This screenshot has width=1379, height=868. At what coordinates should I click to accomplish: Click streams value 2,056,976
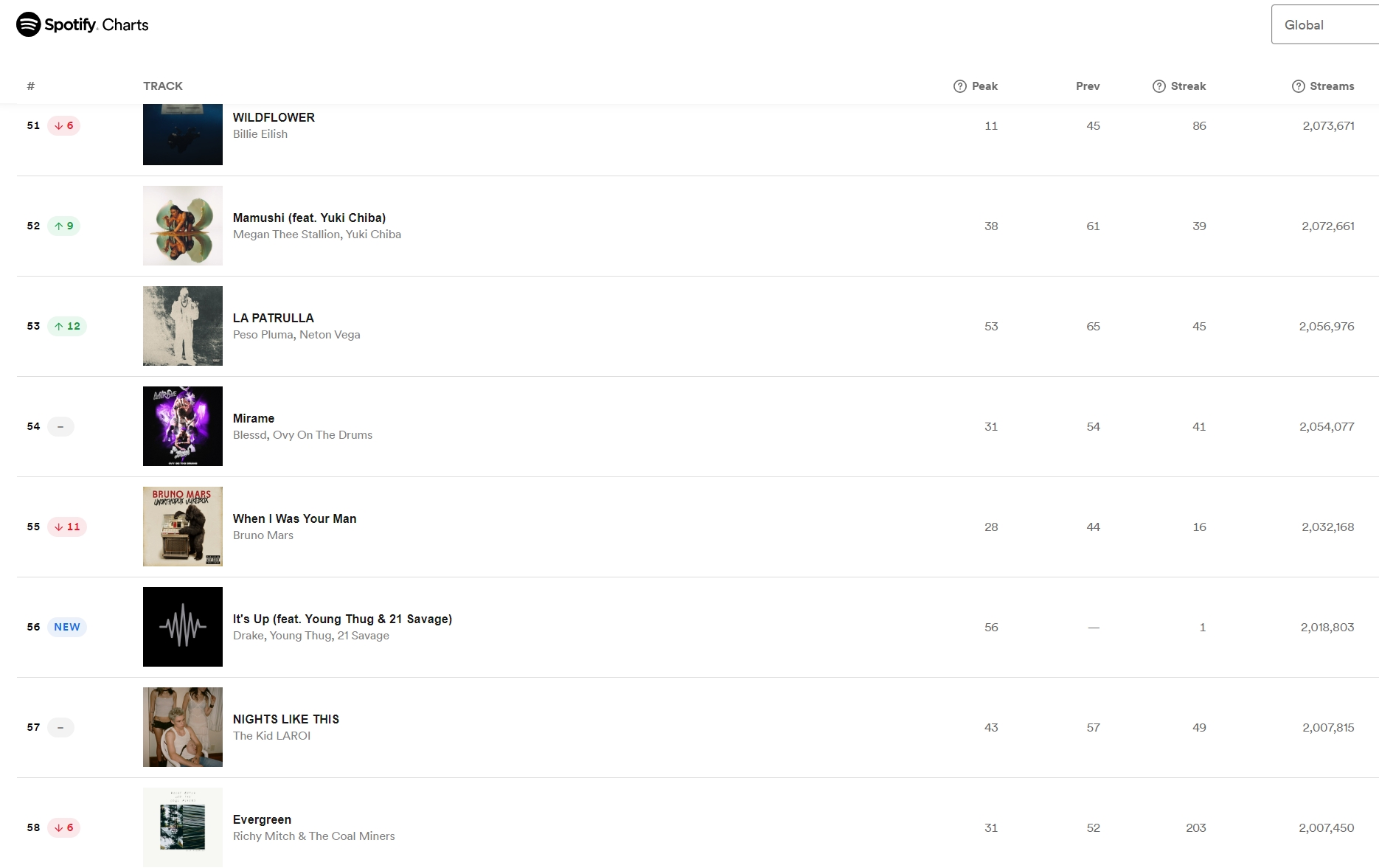coord(1327,326)
